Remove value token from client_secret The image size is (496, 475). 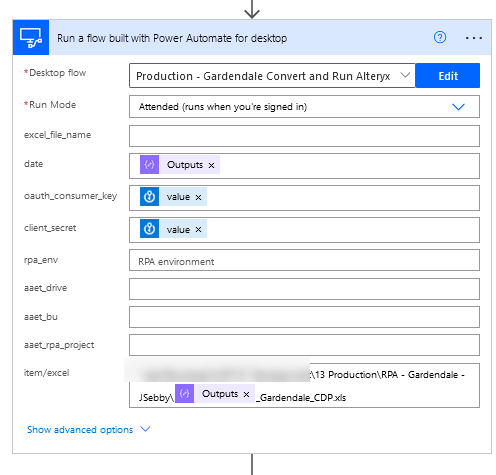click(199, 230)
